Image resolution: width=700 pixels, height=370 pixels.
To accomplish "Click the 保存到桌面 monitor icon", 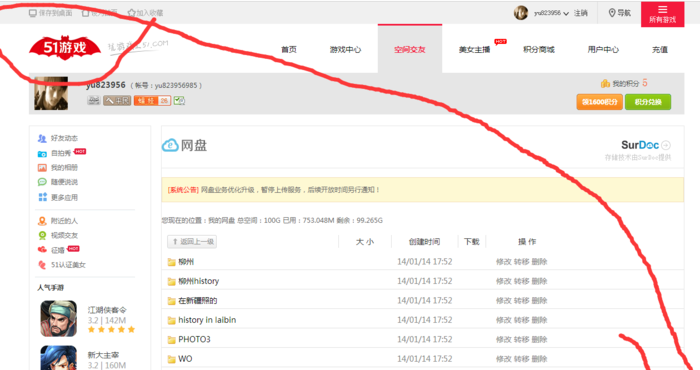I will pos(33,13).
